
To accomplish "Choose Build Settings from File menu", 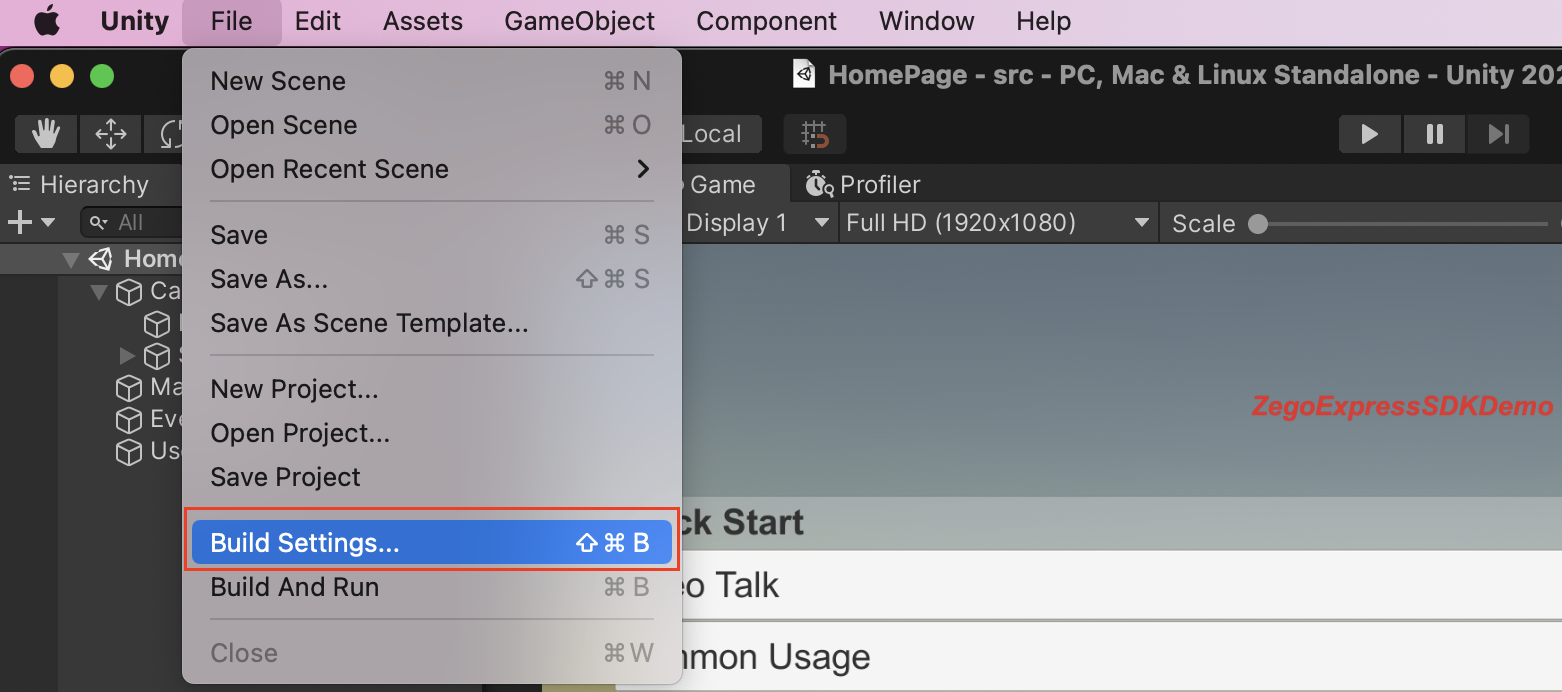I will (x=430, y=543).
